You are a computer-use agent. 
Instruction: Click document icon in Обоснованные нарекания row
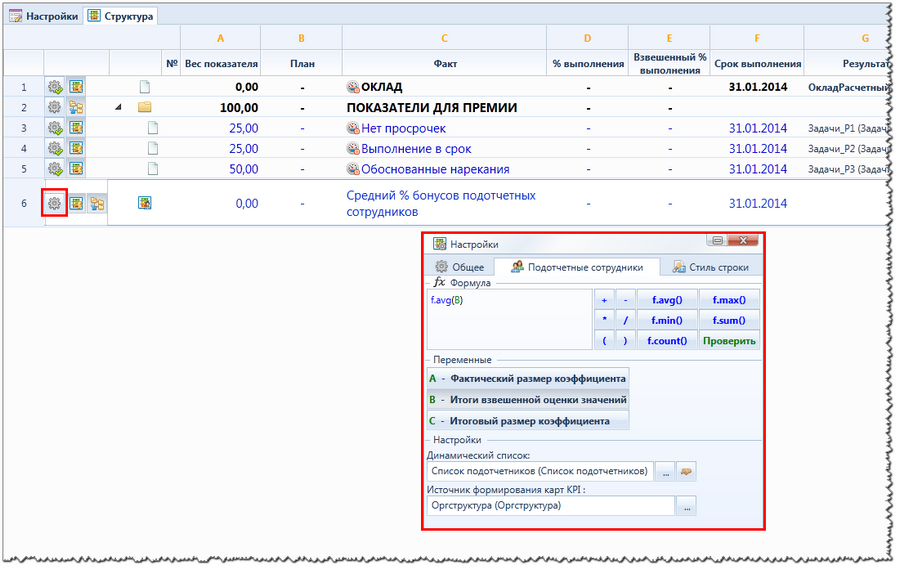click(x=153, y=169)
